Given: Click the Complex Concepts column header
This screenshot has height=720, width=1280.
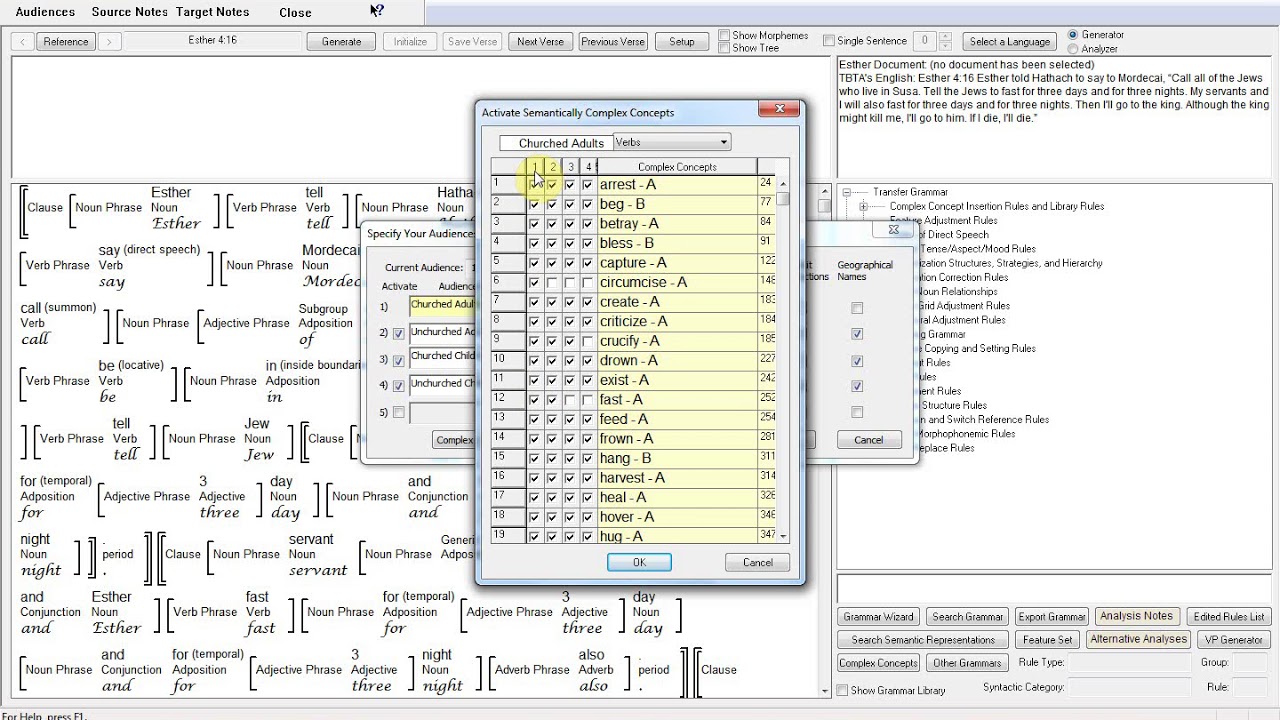Looking at the screenshot, I should (x=677, y=167).
